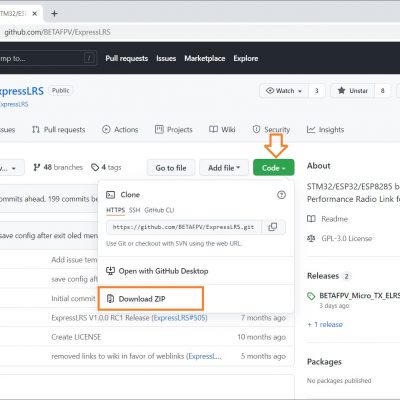This screenshot has height=400, width=400.
Task: Open the Wiki tab
Action: pyautogui.click(x=222, y=130)
